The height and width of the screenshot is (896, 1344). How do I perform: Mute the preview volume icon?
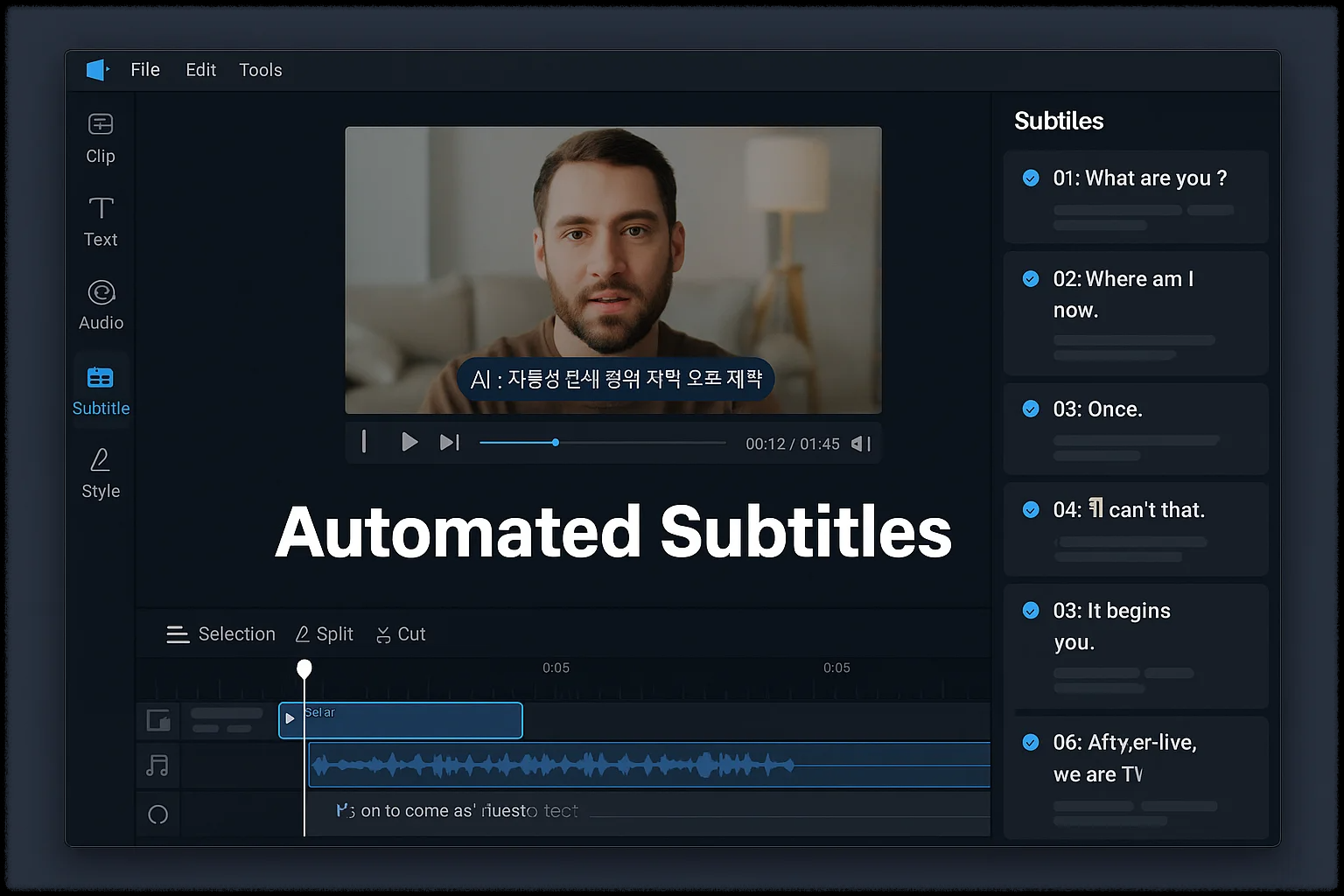coord(861,444)
